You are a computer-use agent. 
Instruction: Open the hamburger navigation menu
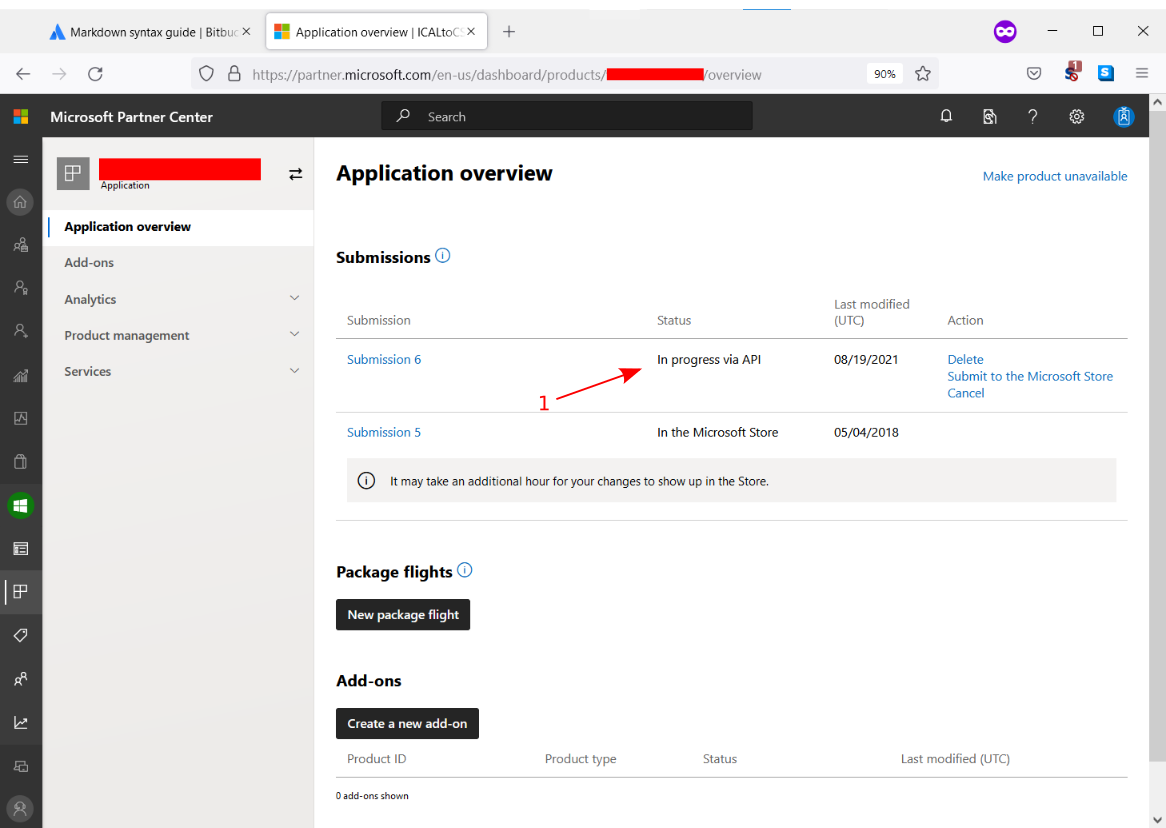(x=20, y=160)
